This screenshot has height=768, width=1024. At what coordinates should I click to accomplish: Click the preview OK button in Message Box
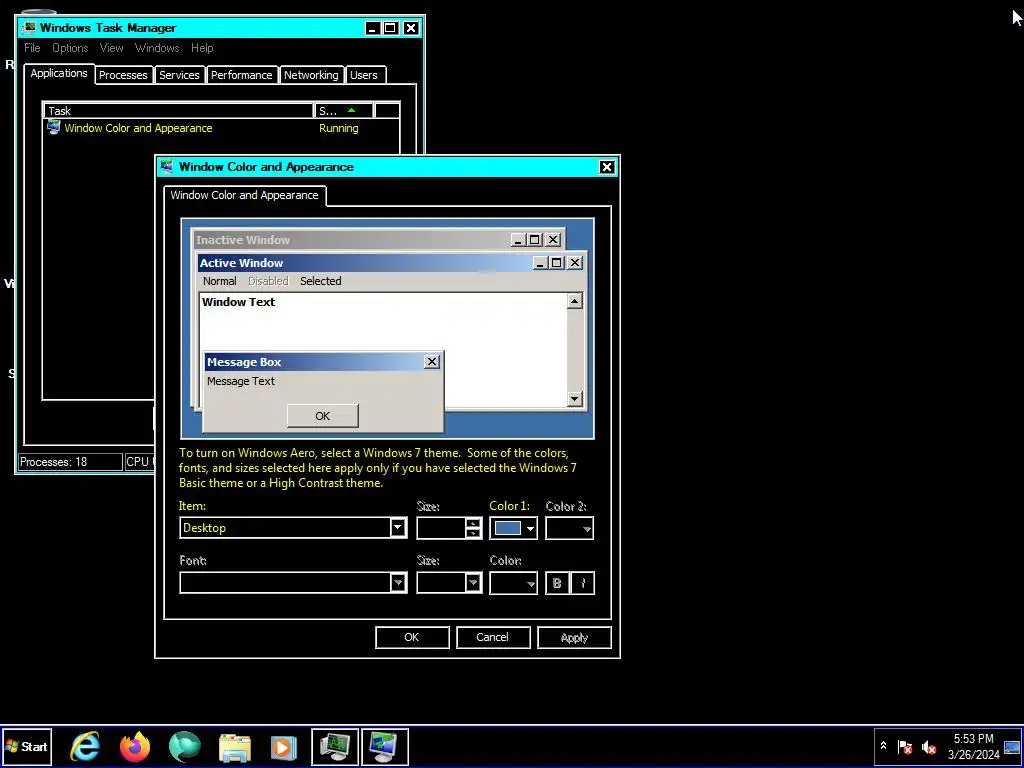point(323,415)
